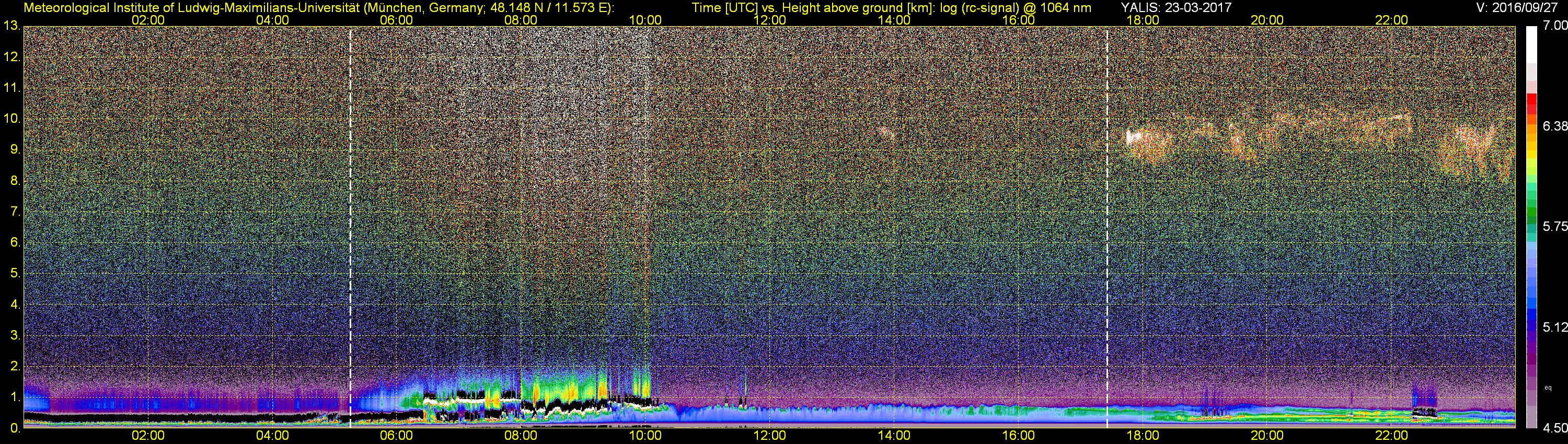
Task: Click the Meteorological Institute title text
Action: (318, 8)
